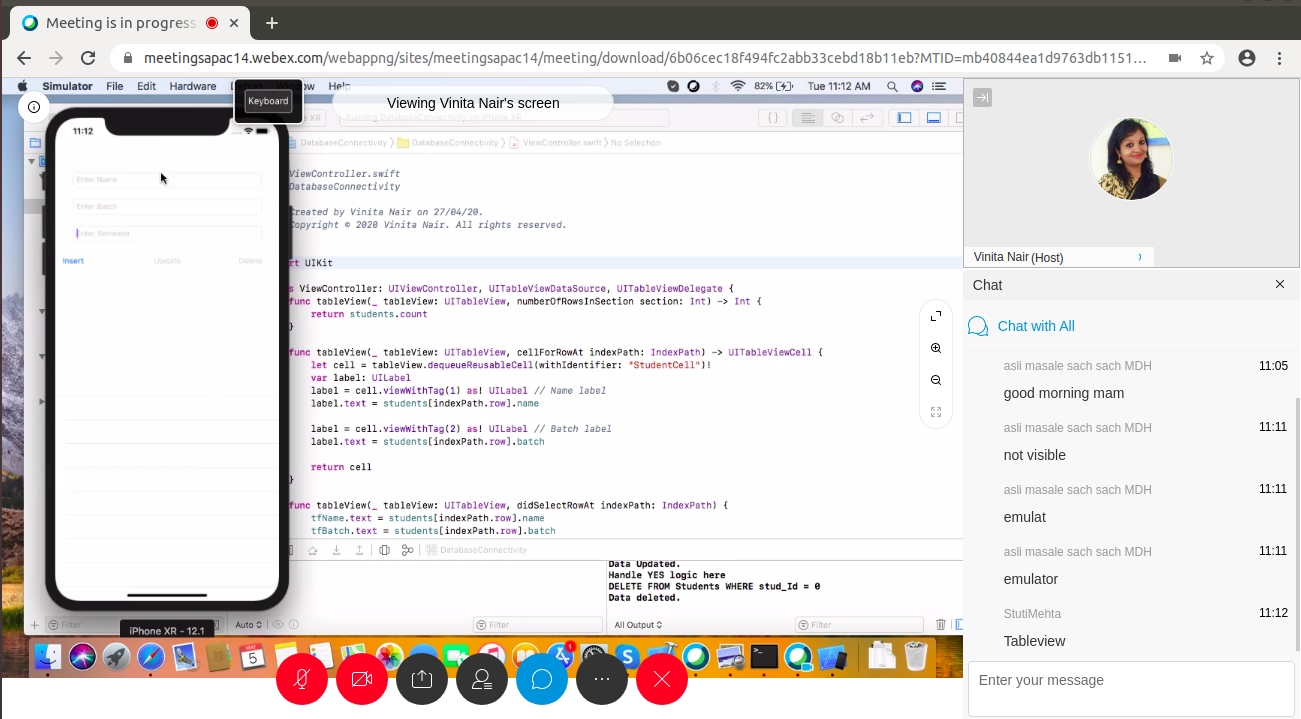Viewport: 1301px width, 719px height.
Task: Fit shared screen to viewer
Action: [x=936, y=412]
